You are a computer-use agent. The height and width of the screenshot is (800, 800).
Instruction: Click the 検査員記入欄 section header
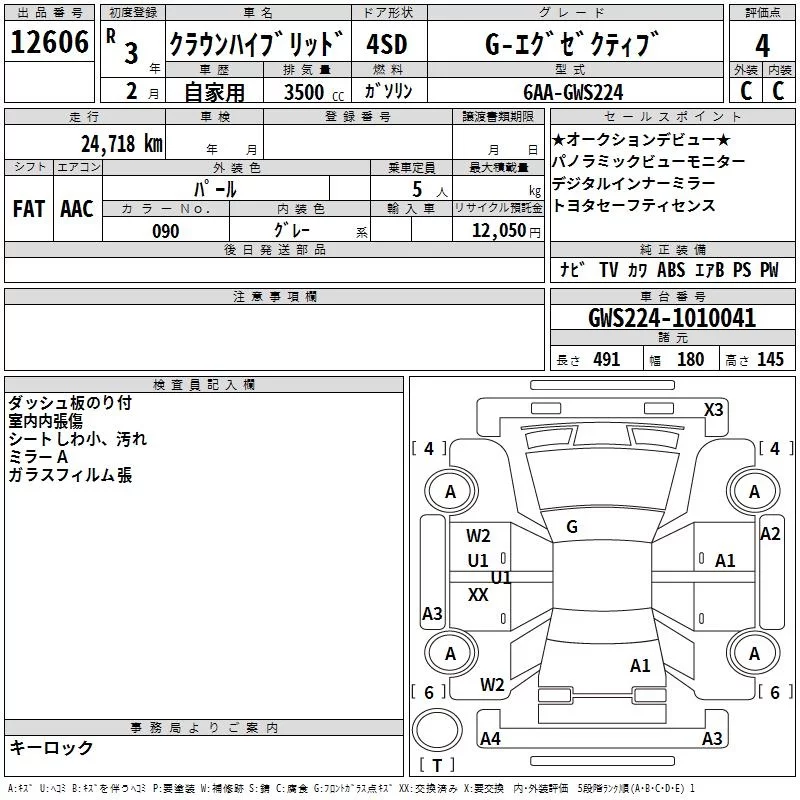204,384
